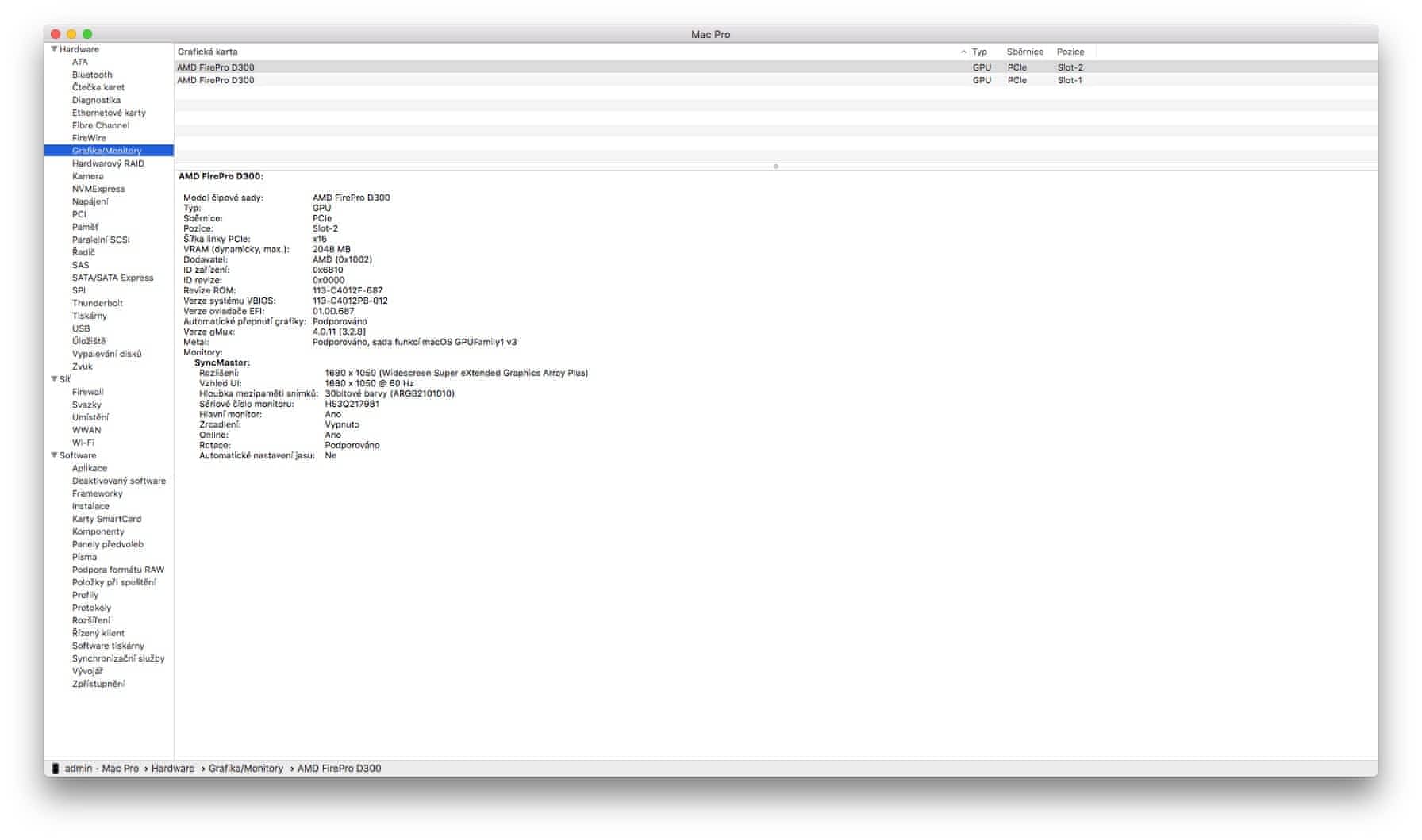Select Deaktivovaný software entry

click(x=119, y=481)
